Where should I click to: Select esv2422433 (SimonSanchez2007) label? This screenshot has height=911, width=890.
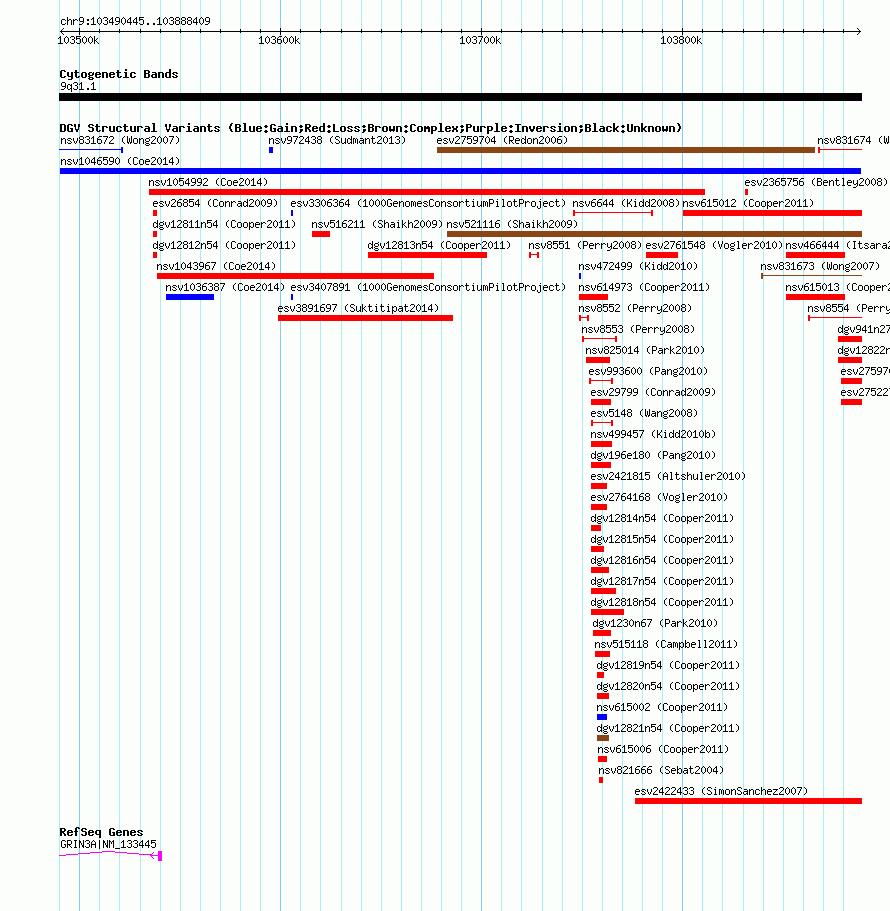coord(721,791)
